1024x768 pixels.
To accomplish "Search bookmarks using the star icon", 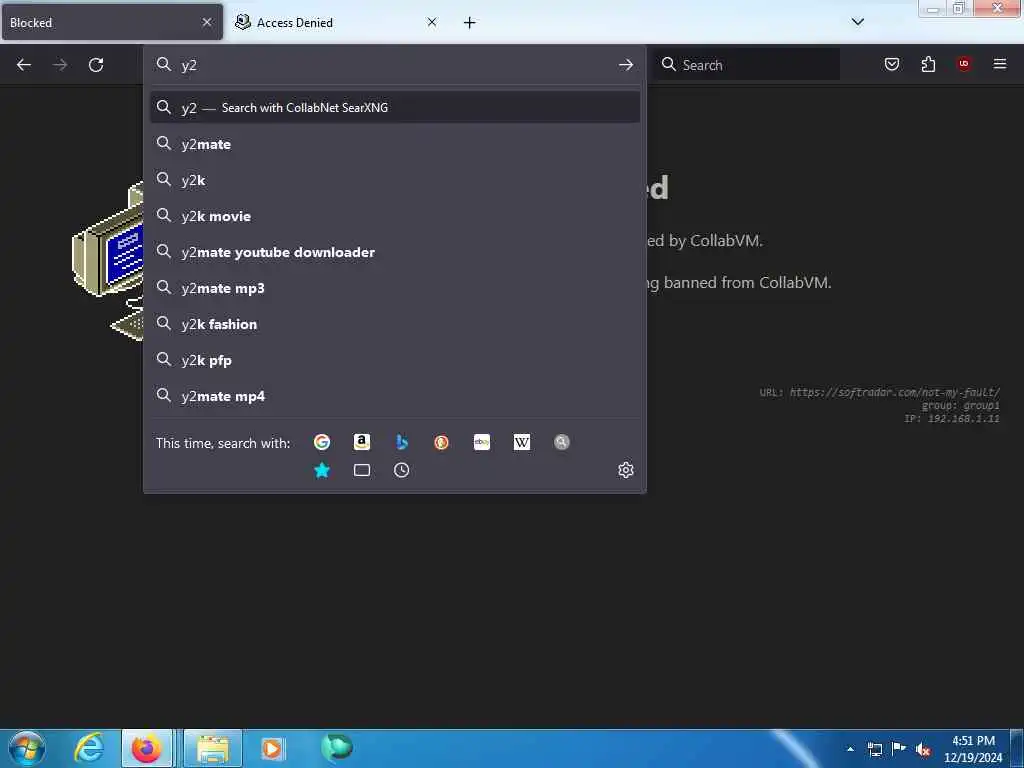I will point(322,470).
